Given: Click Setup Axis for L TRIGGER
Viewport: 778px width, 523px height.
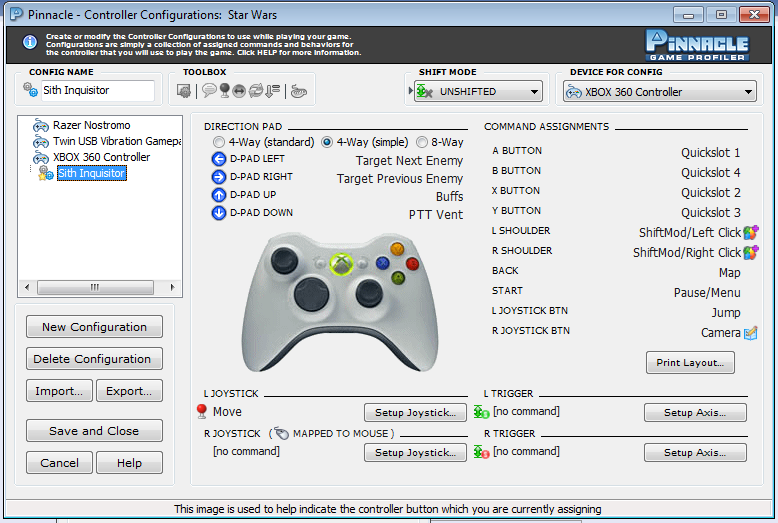Looking at the screenshot, I should [x=695, y=412].
